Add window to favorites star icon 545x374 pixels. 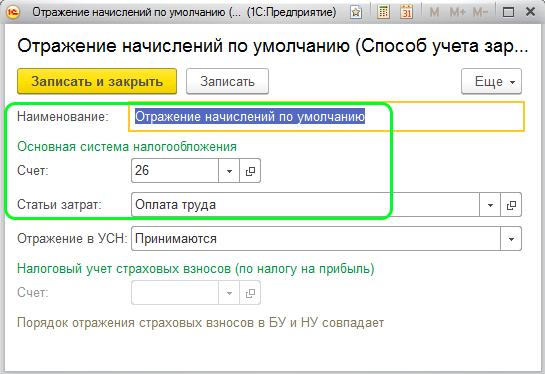356,13
